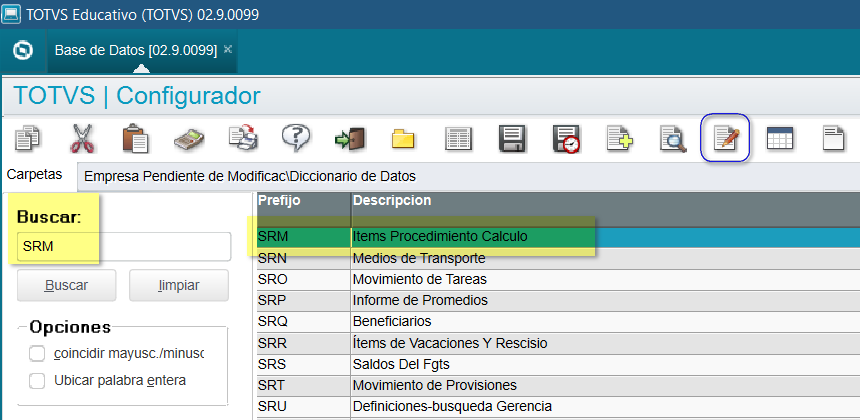Screen dimensions: 860x420
Task: Select the Beneficiarios row
Action: tap(558, 321)
